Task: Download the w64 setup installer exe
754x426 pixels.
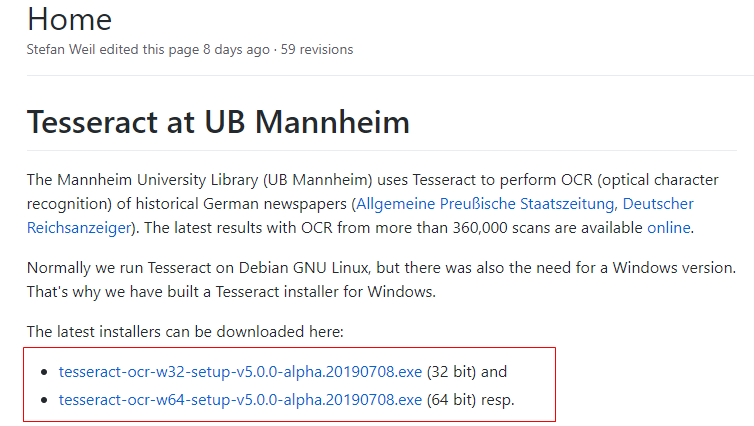Action: 240,400
